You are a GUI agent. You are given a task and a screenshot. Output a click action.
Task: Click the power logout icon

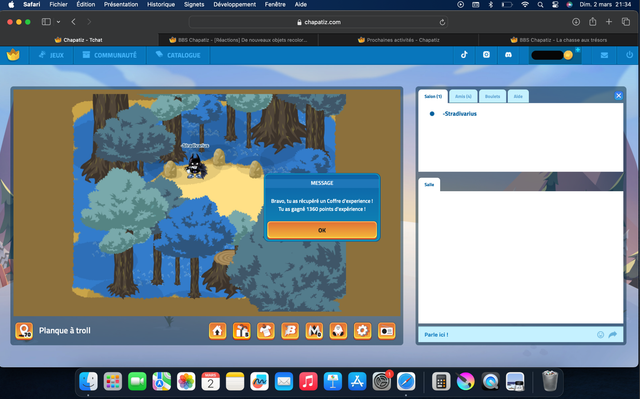tap(629, 55)
